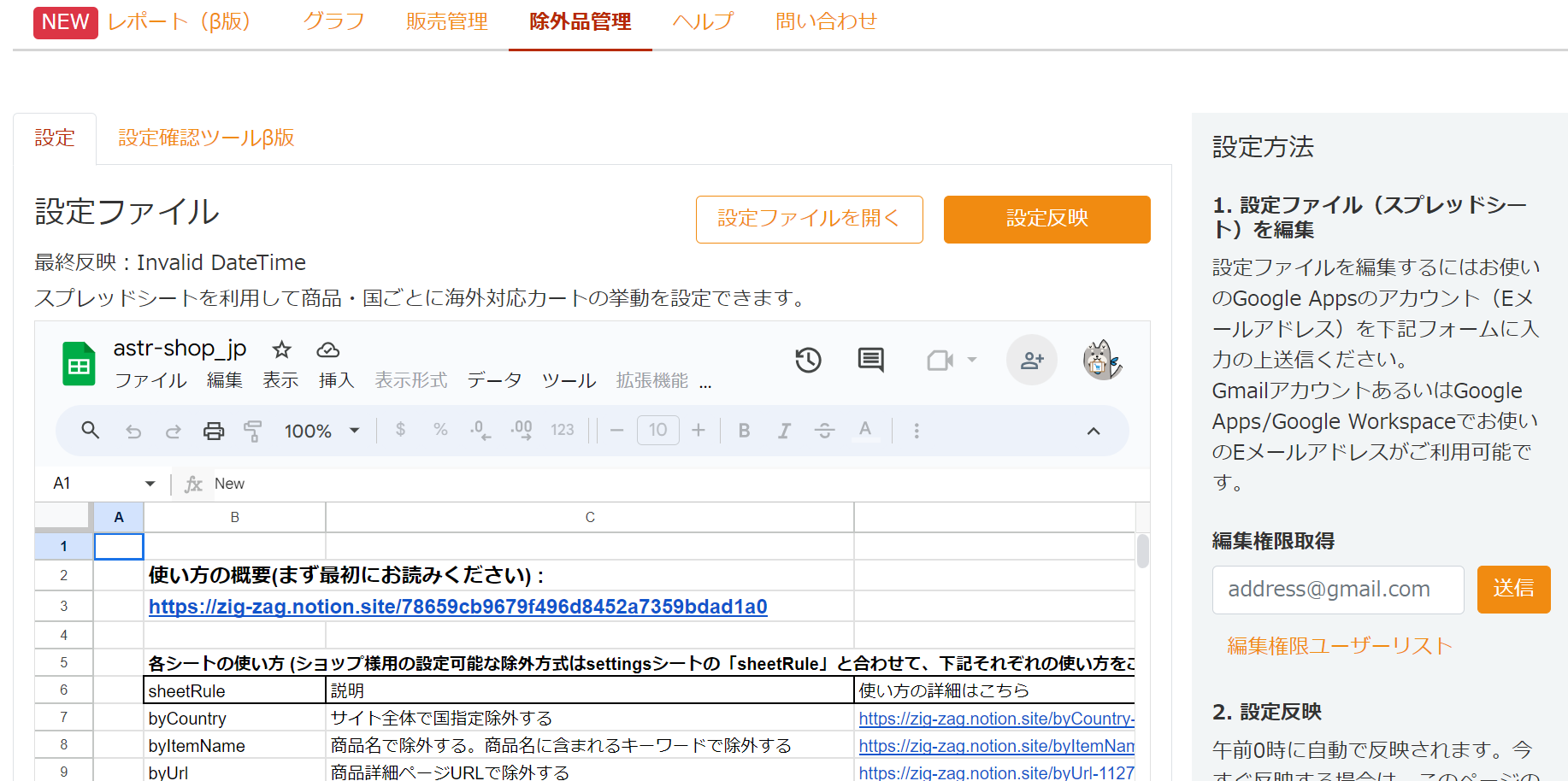Open the ツール menu
Screen dimensions: 1568x781
pyautogui.click(x=569, y=380)
